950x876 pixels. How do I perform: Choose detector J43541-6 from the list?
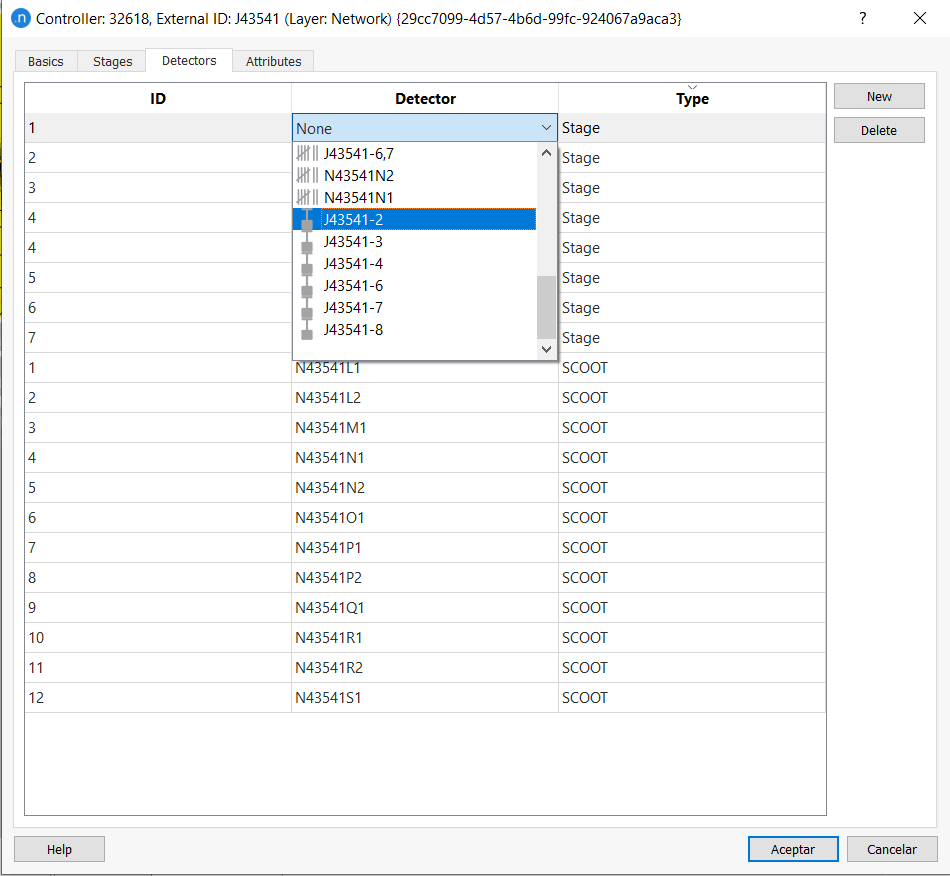pos(352,285)
